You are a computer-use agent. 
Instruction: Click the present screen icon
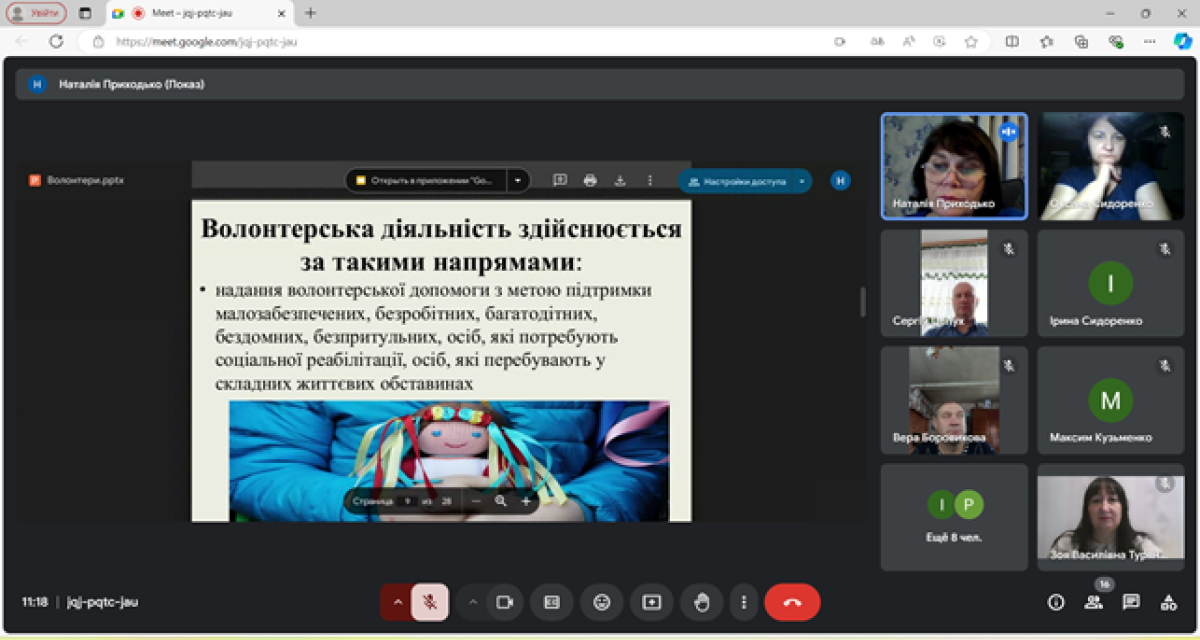(x=652, y=602)
